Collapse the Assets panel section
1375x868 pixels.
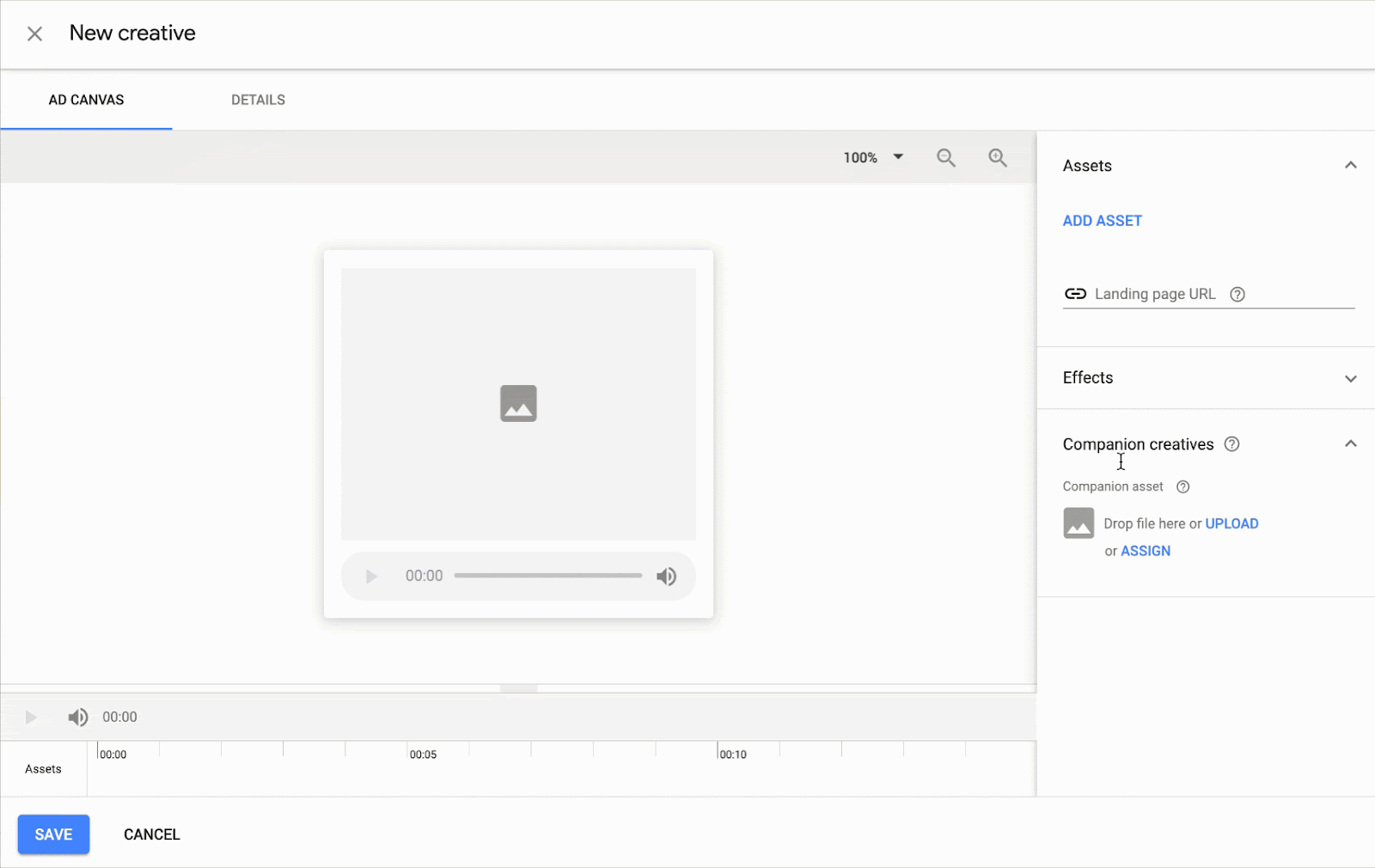[x=1351, y=165]
